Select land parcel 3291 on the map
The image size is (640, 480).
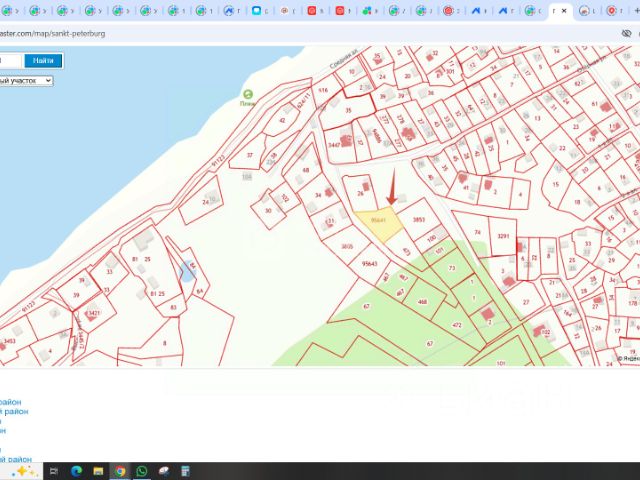[503, 236]
